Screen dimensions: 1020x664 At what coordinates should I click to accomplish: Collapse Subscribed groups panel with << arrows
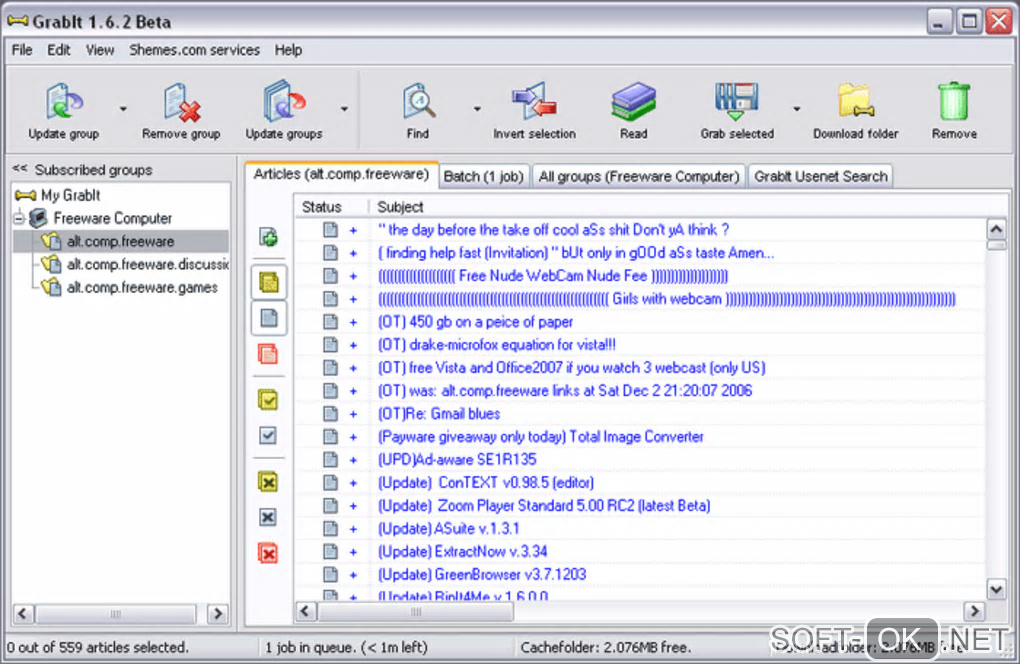(x=20, y=169)
